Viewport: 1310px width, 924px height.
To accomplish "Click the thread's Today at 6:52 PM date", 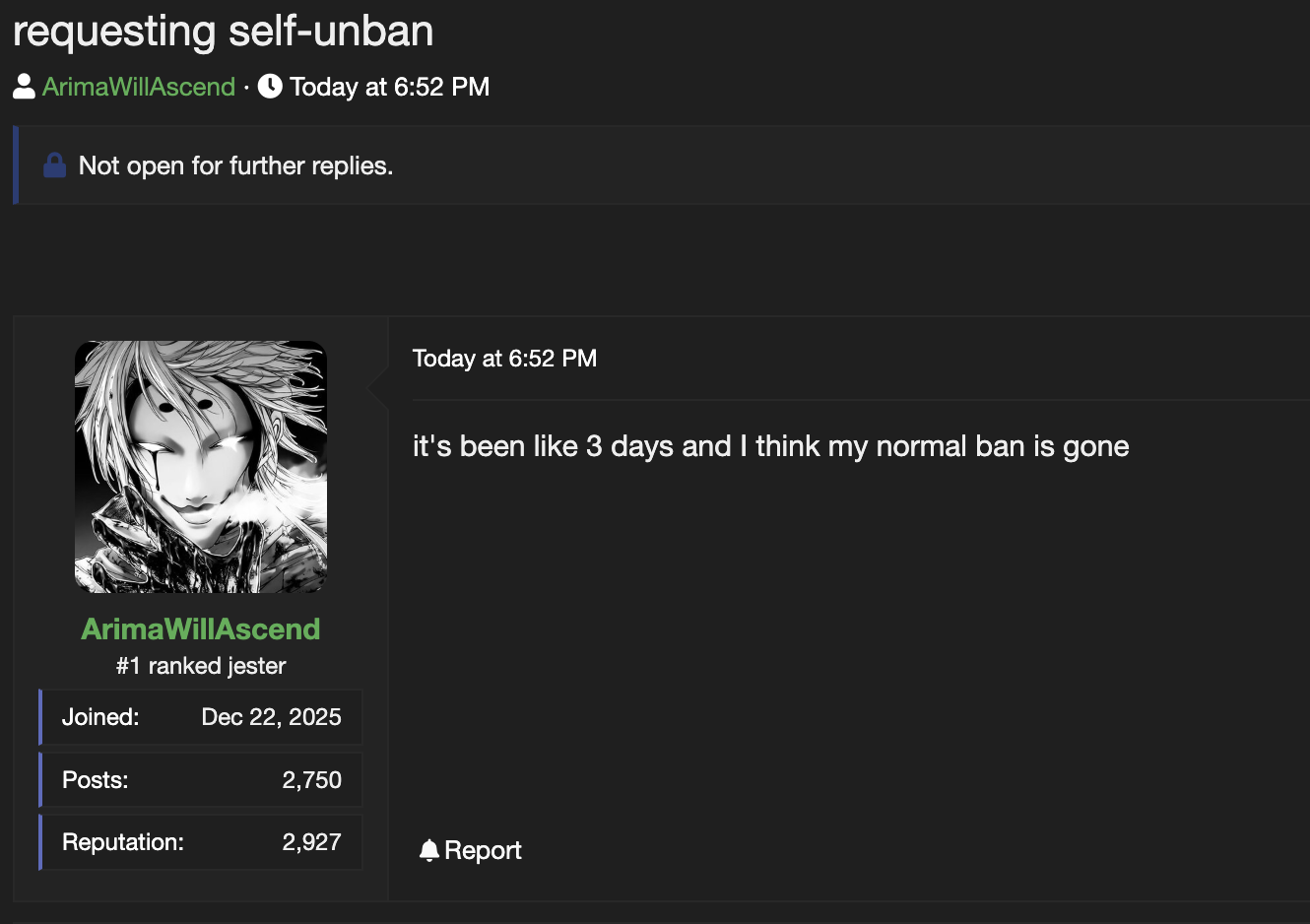I will (389, 87).
